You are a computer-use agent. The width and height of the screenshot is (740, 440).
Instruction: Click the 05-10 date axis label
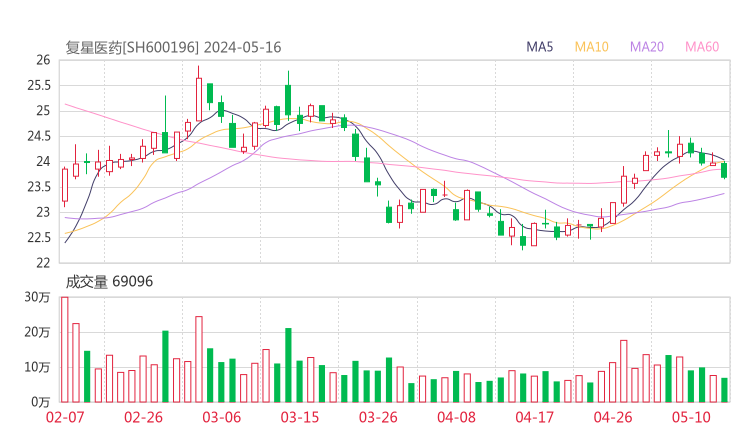coord(691,417)
